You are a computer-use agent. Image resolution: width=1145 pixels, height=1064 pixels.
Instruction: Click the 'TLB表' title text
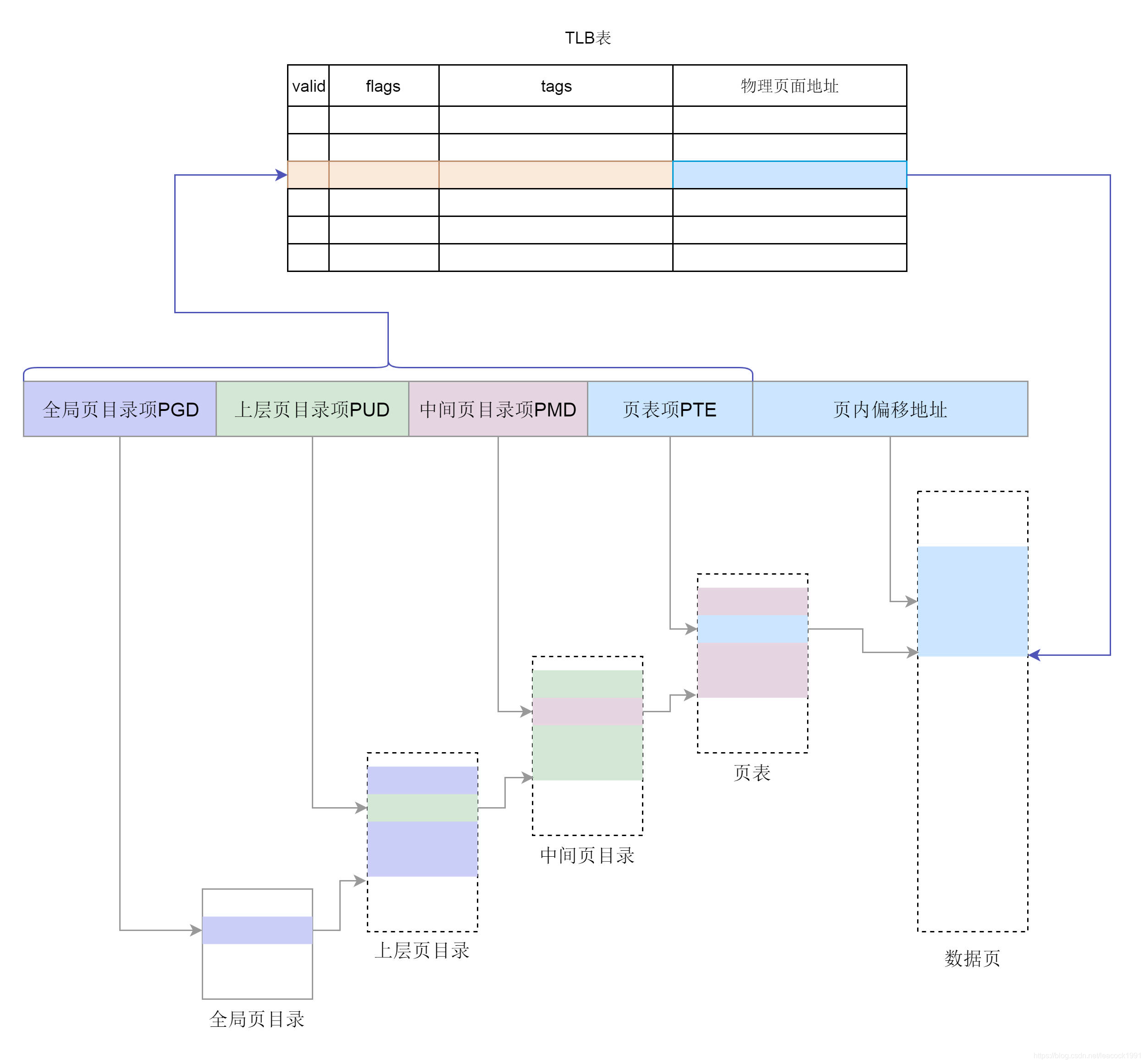588,38
